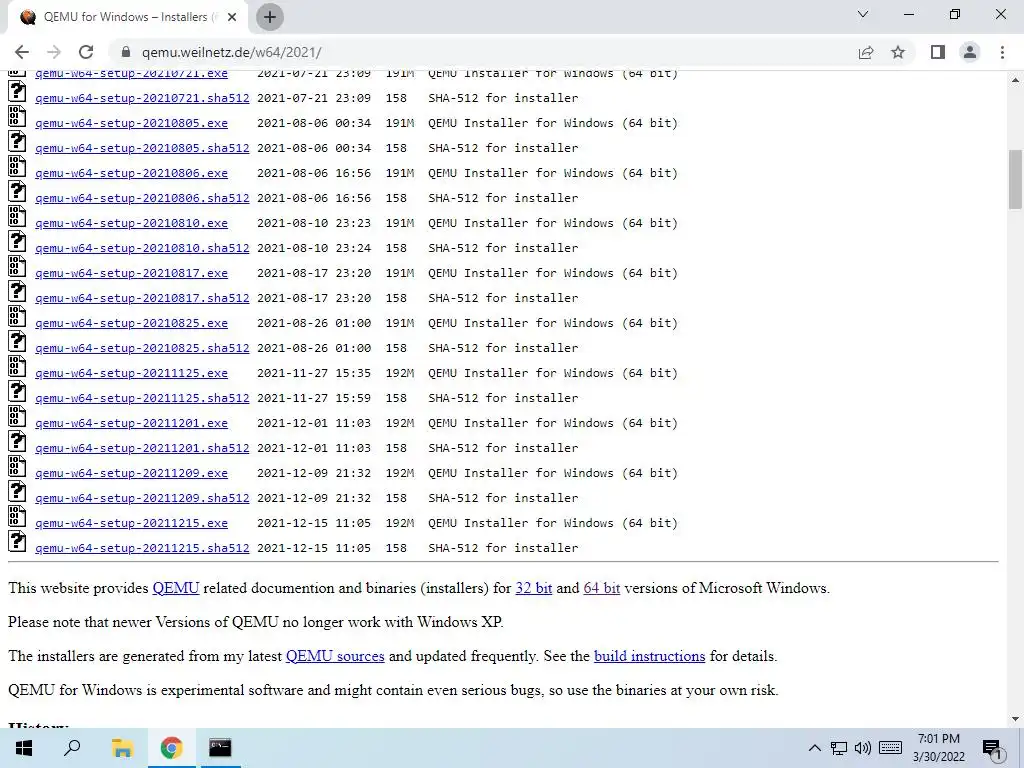Open qemu-w64-setup-20210806.sha512 link
Image resolution: width=1024 pixels, height=768 pixels.
point(142,198)
